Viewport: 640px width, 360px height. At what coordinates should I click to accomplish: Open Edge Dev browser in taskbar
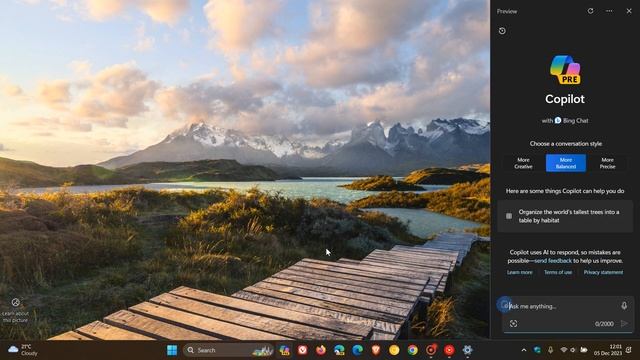click(339, 350)
